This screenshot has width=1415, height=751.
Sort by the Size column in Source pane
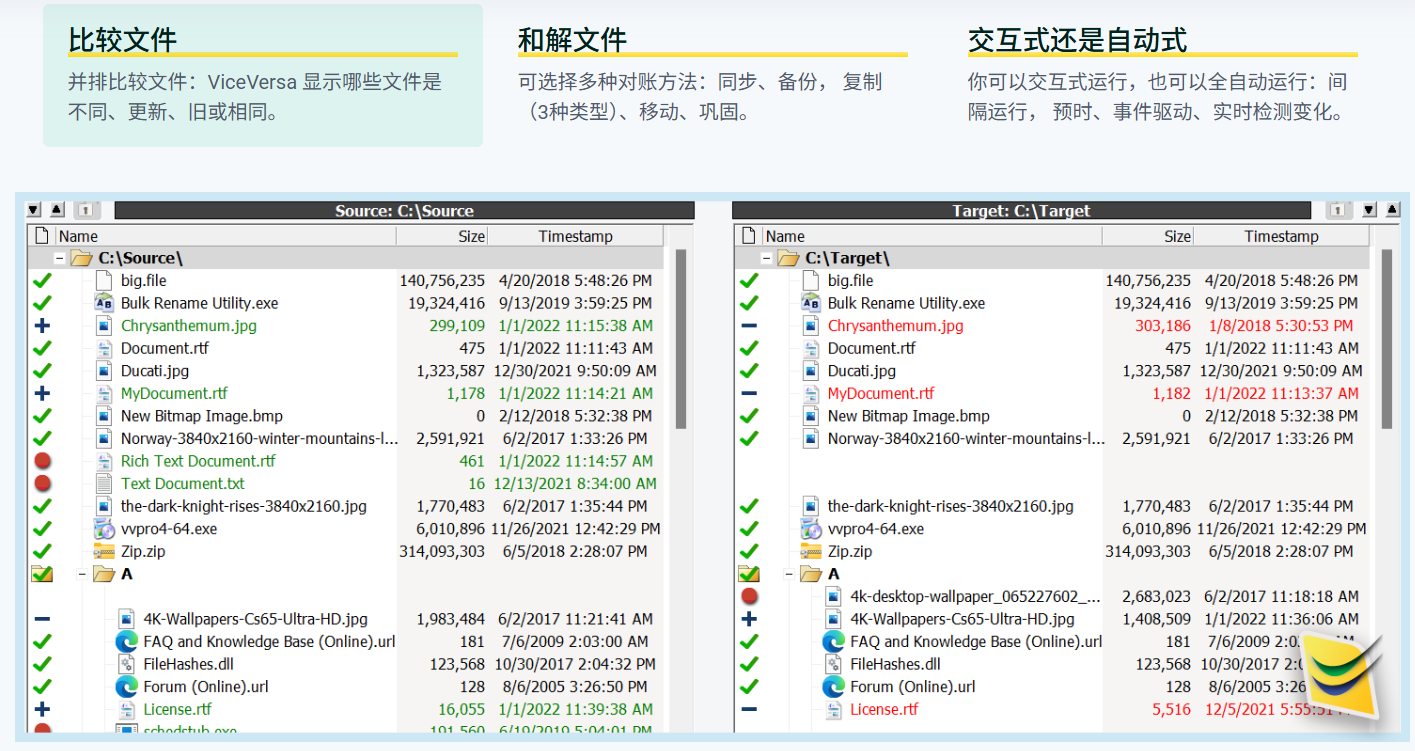[x=442, y=236]
